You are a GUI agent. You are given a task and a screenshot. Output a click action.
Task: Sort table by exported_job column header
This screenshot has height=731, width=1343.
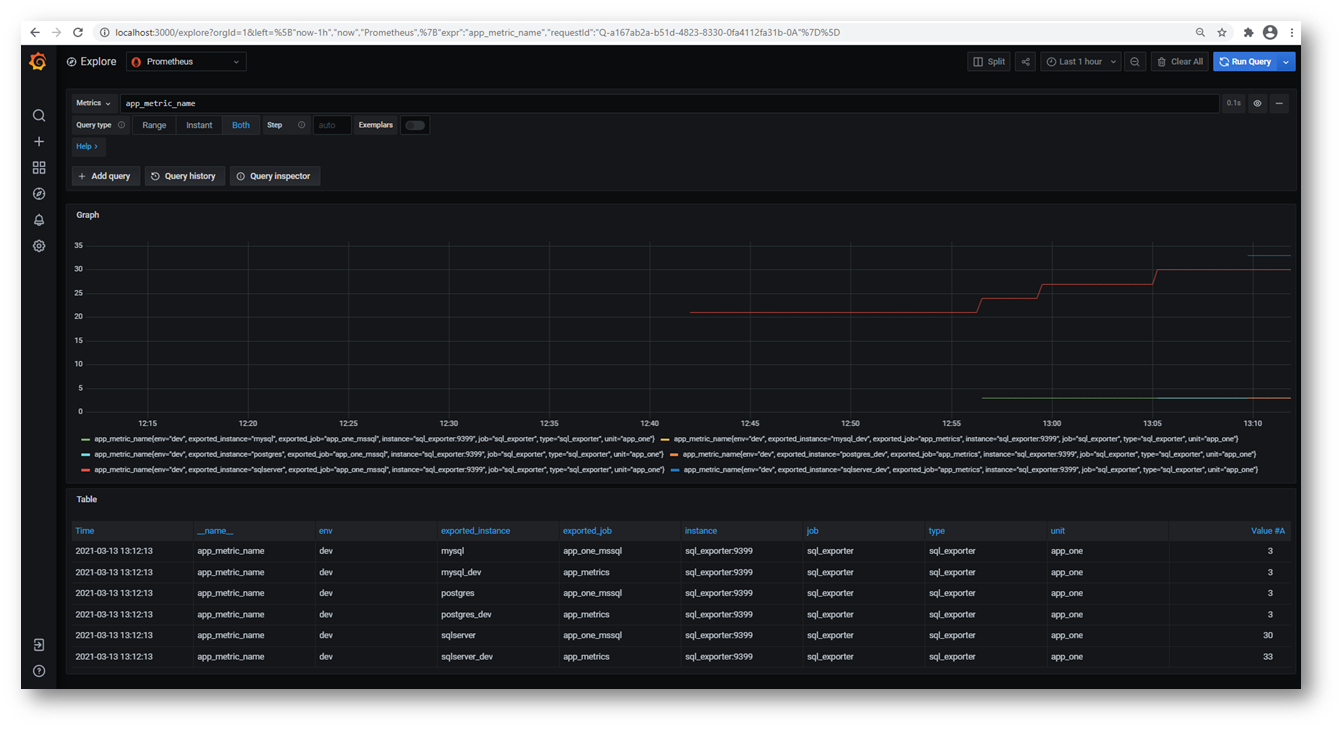587,531
